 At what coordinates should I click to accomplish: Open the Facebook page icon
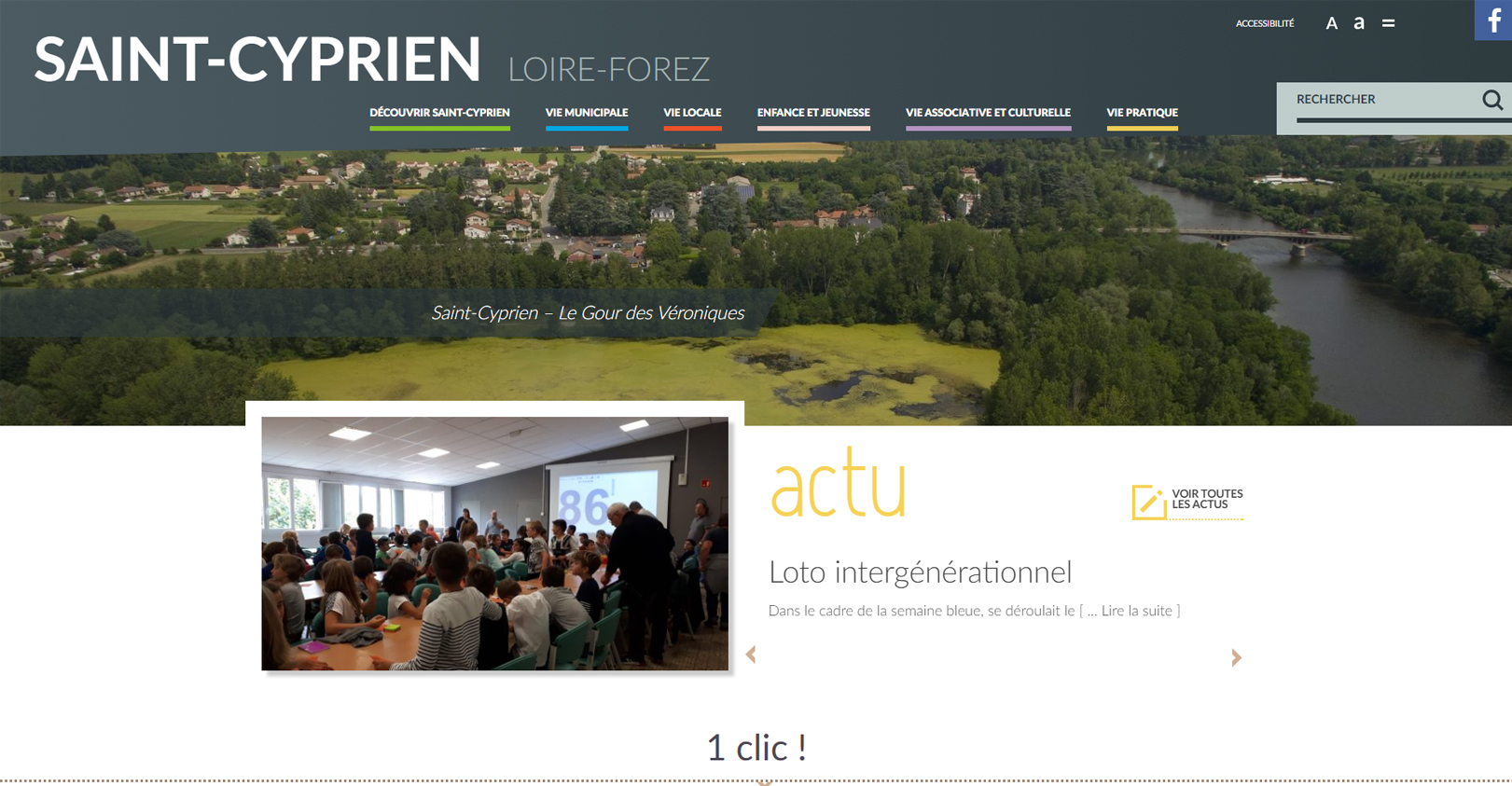(x=1493, y=20)
